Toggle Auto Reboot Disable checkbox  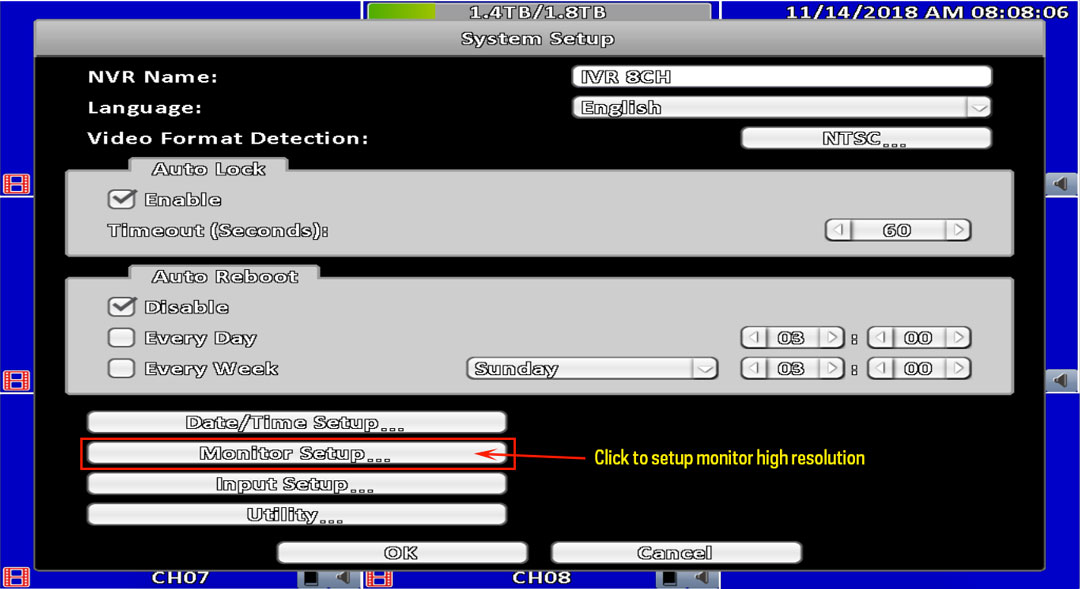pyautogui.click(x=122, y=307)
